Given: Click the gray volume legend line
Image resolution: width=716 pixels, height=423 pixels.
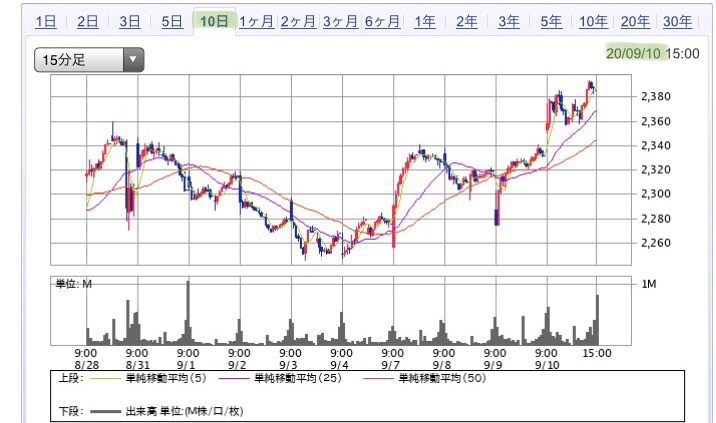Looking at the screenshot, I should pos(105,412).
